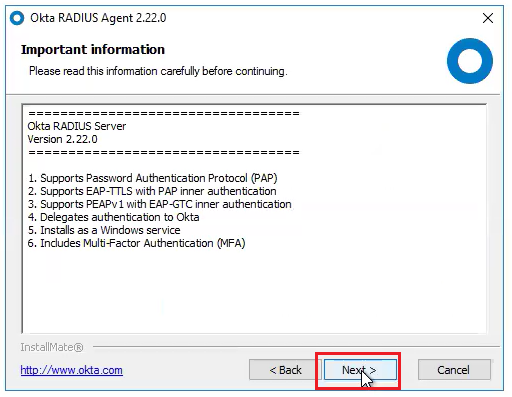Click the Okta icon in title bar
The image size is (512, 397).
point(17,18)
